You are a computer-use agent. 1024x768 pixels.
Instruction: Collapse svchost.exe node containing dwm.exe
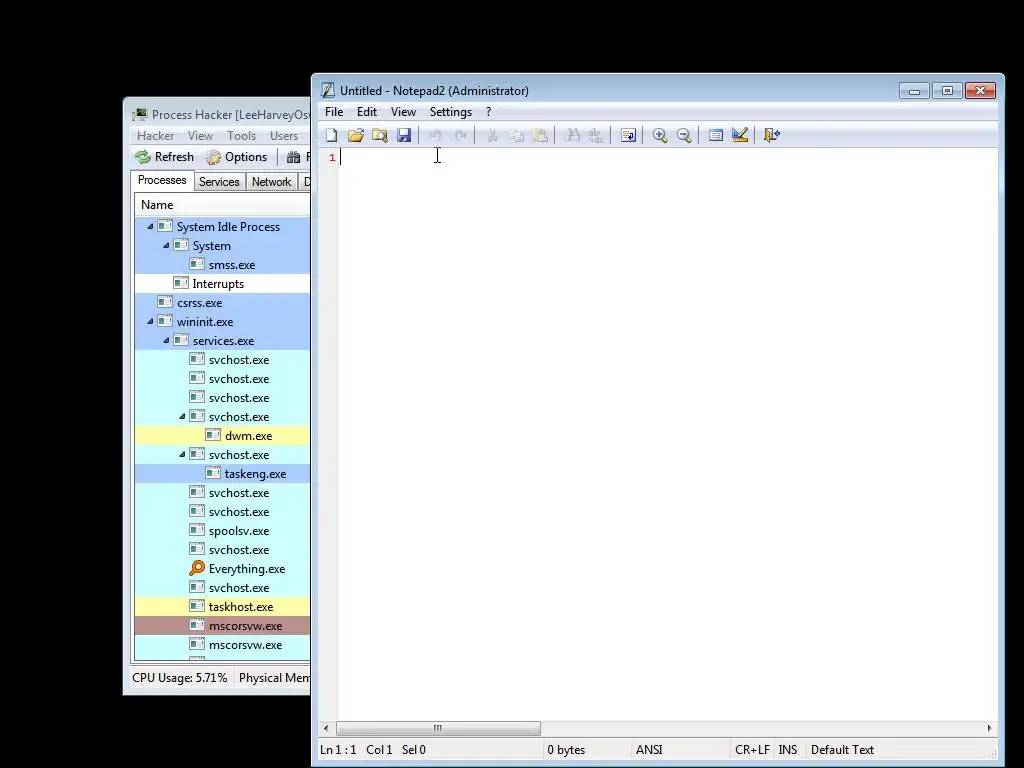[182, 417]
